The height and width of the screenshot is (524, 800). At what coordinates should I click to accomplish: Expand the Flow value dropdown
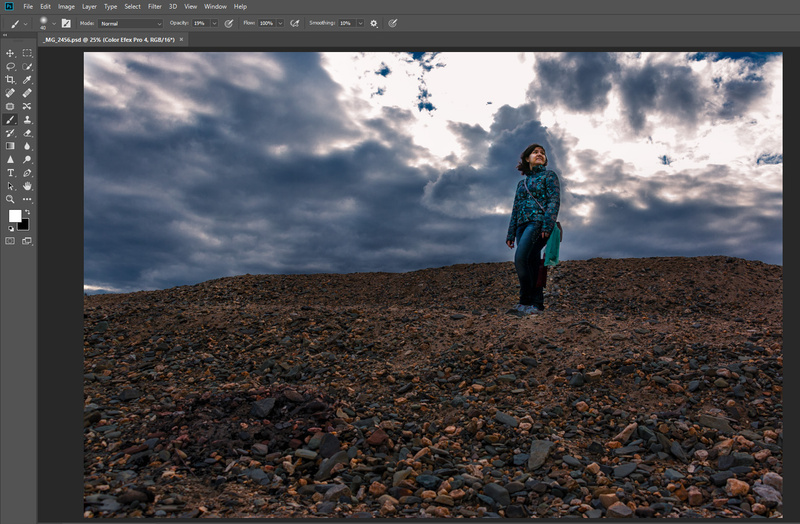(279, 22)
